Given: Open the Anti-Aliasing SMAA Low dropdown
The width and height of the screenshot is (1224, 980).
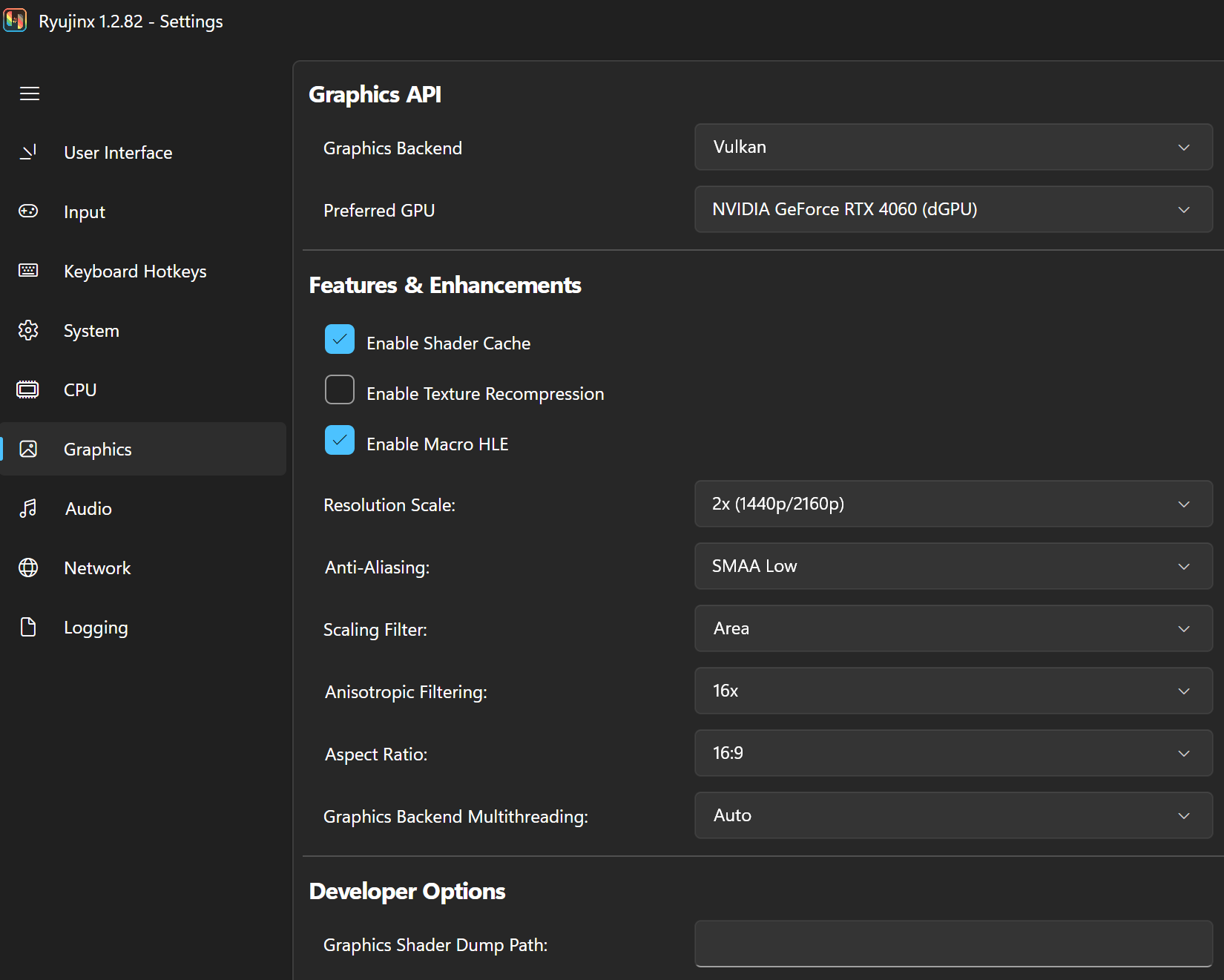Looking at the screenshot, I should [952, 566].
